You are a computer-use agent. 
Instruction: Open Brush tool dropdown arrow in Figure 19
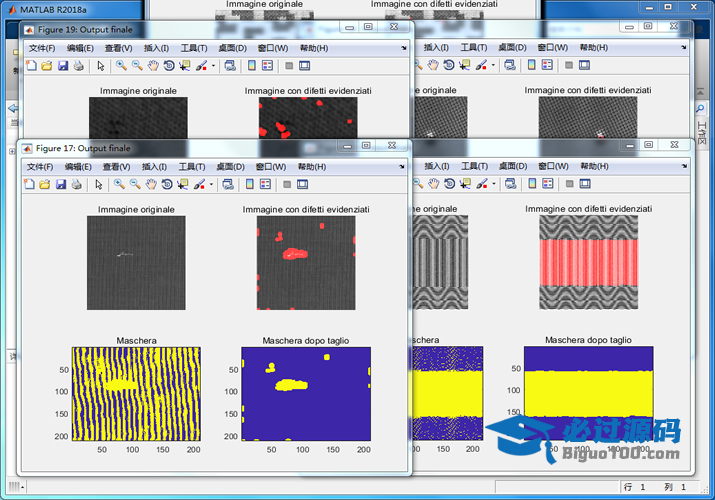[212, 67]
